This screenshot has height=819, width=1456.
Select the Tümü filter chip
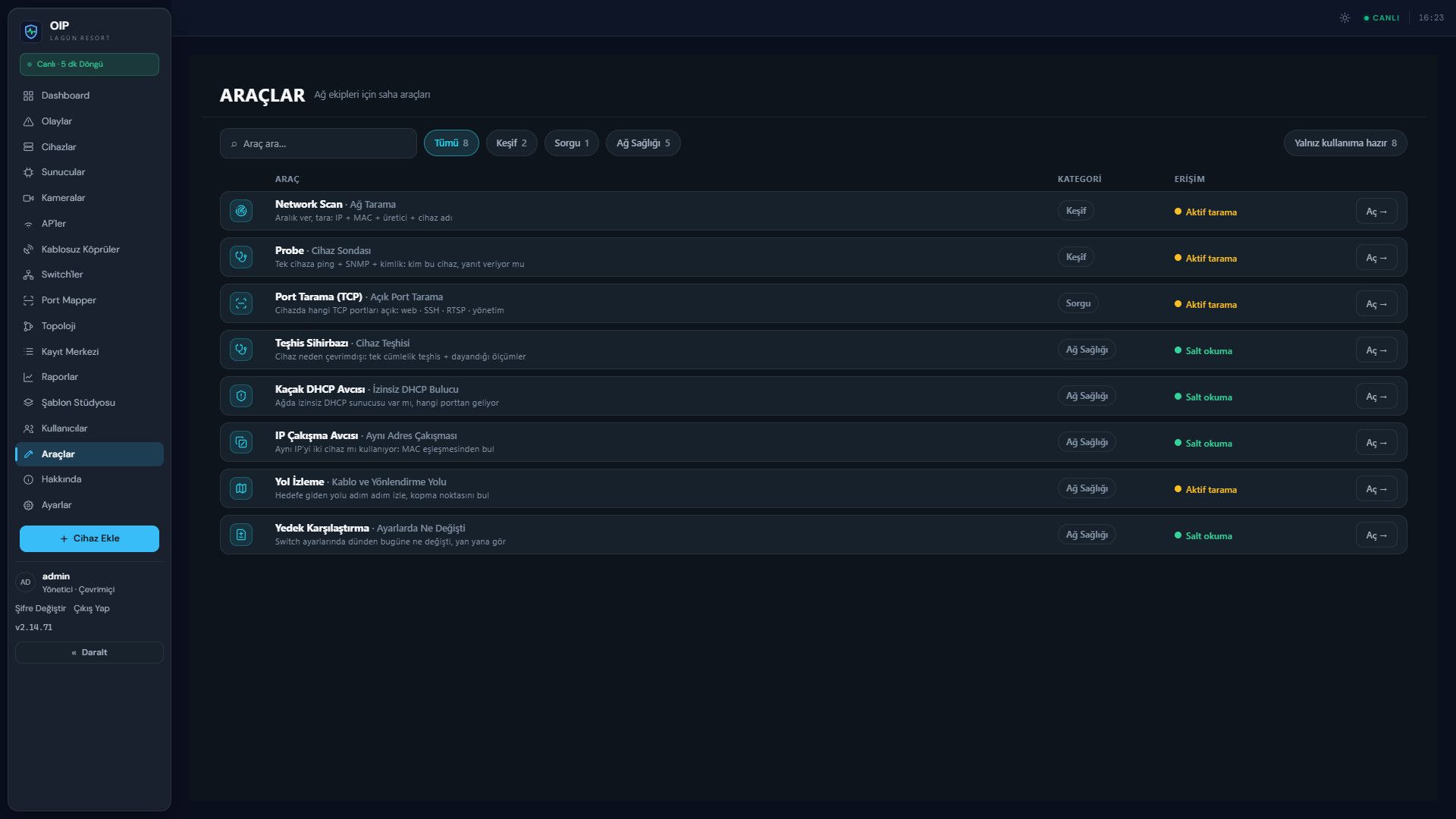(x=451, y=143)
